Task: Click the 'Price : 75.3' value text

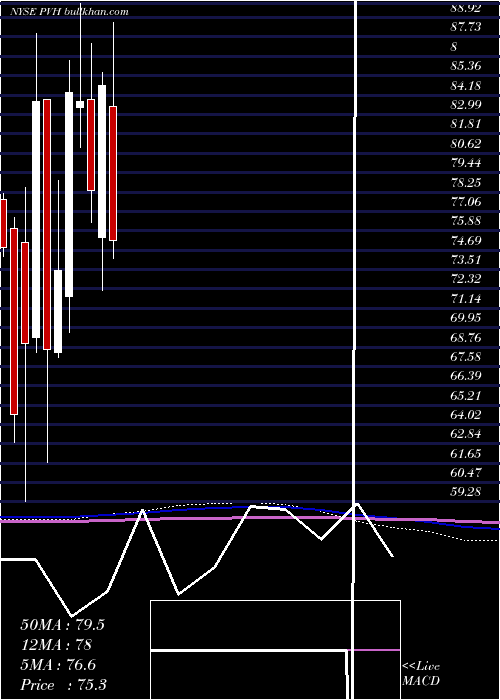Action: 64,685
